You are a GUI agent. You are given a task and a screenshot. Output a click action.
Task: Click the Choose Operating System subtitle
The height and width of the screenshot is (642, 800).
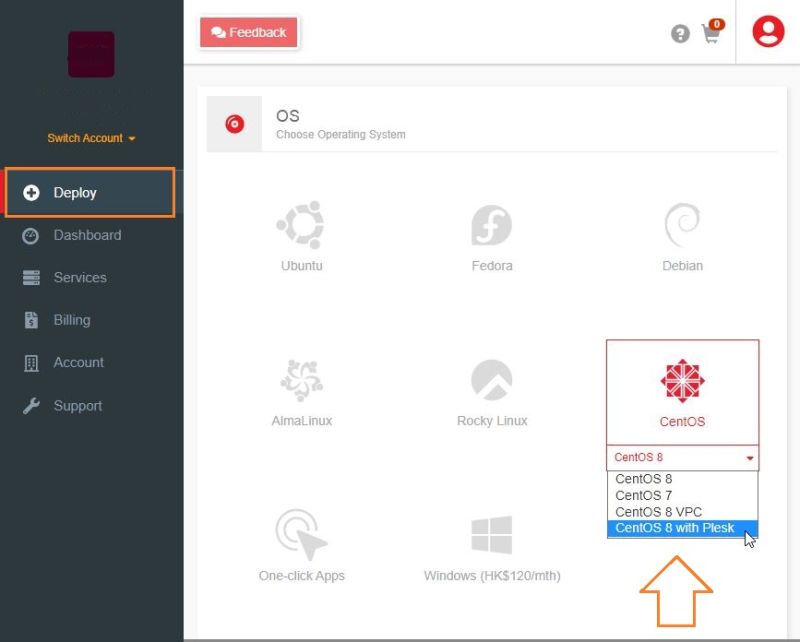341,135
